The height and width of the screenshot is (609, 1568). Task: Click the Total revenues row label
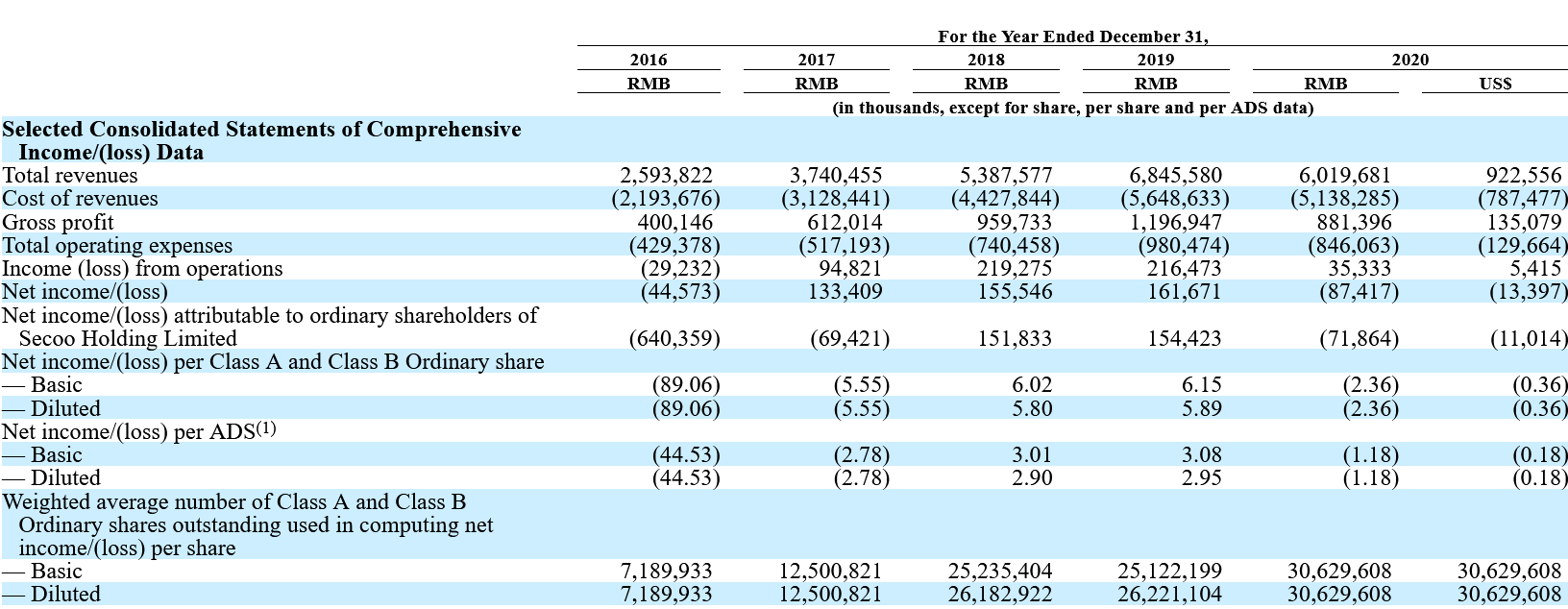70,175
